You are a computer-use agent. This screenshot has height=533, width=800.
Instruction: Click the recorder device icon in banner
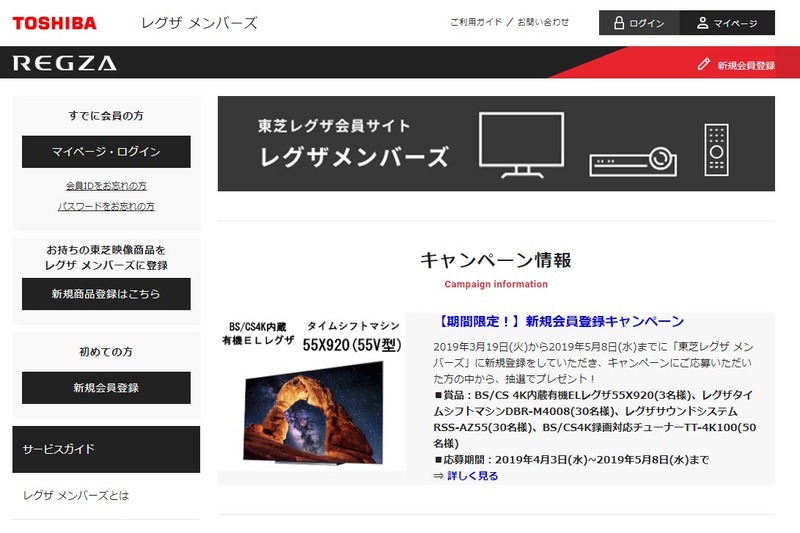[633, 162]
